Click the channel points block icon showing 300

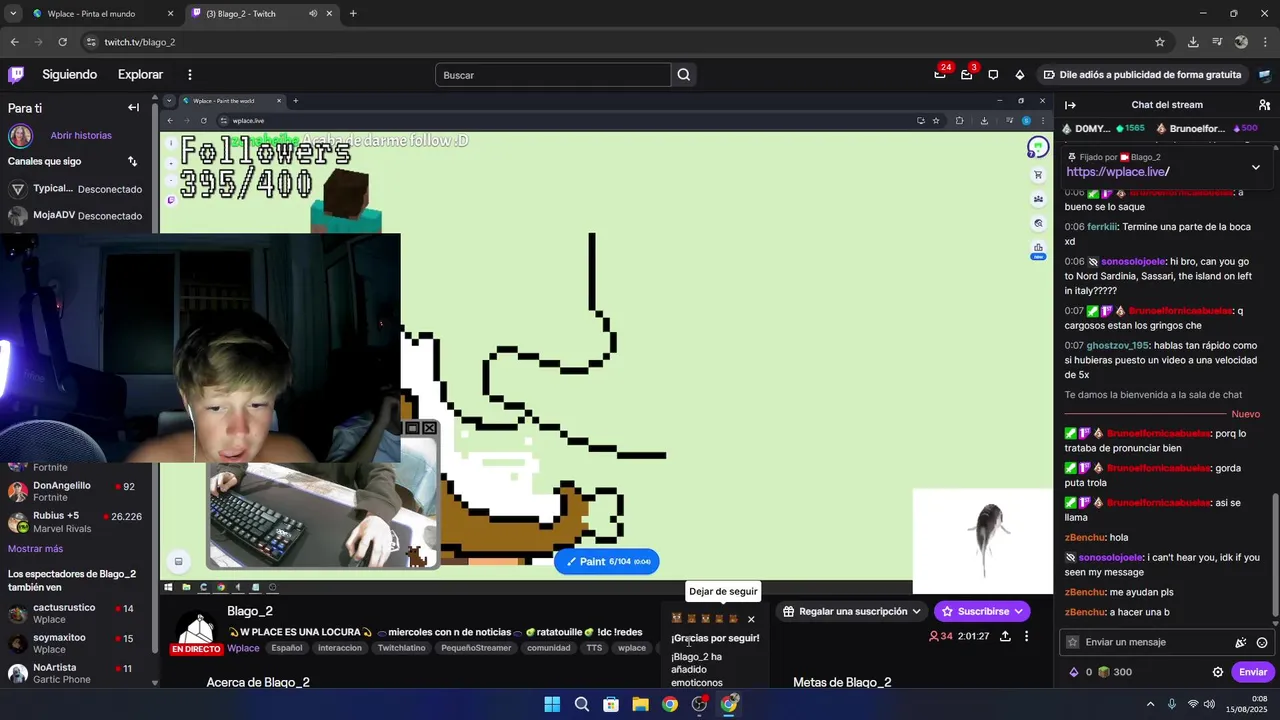(1104, 672)
